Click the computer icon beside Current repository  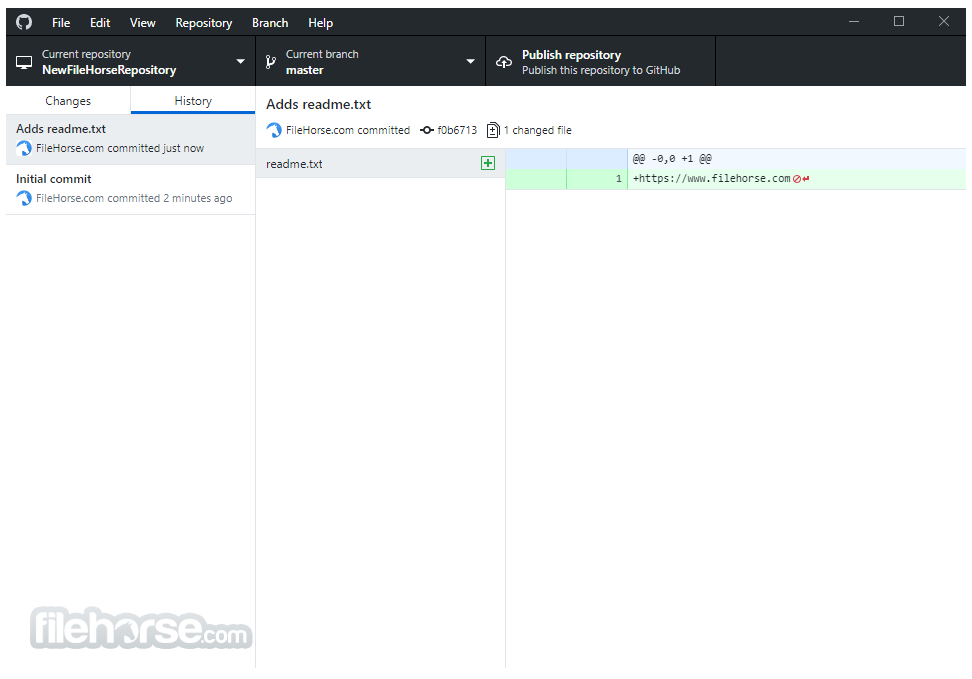tap(24, 62)
